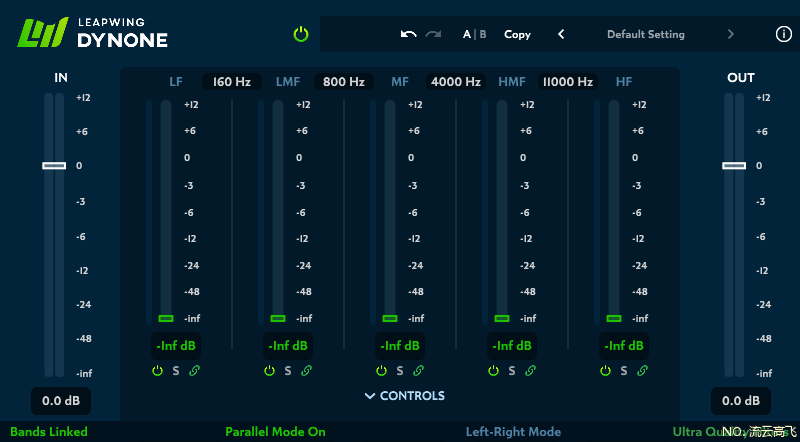Solo the HMF band
Screen dimensions: 800x442
pos(512,371)
